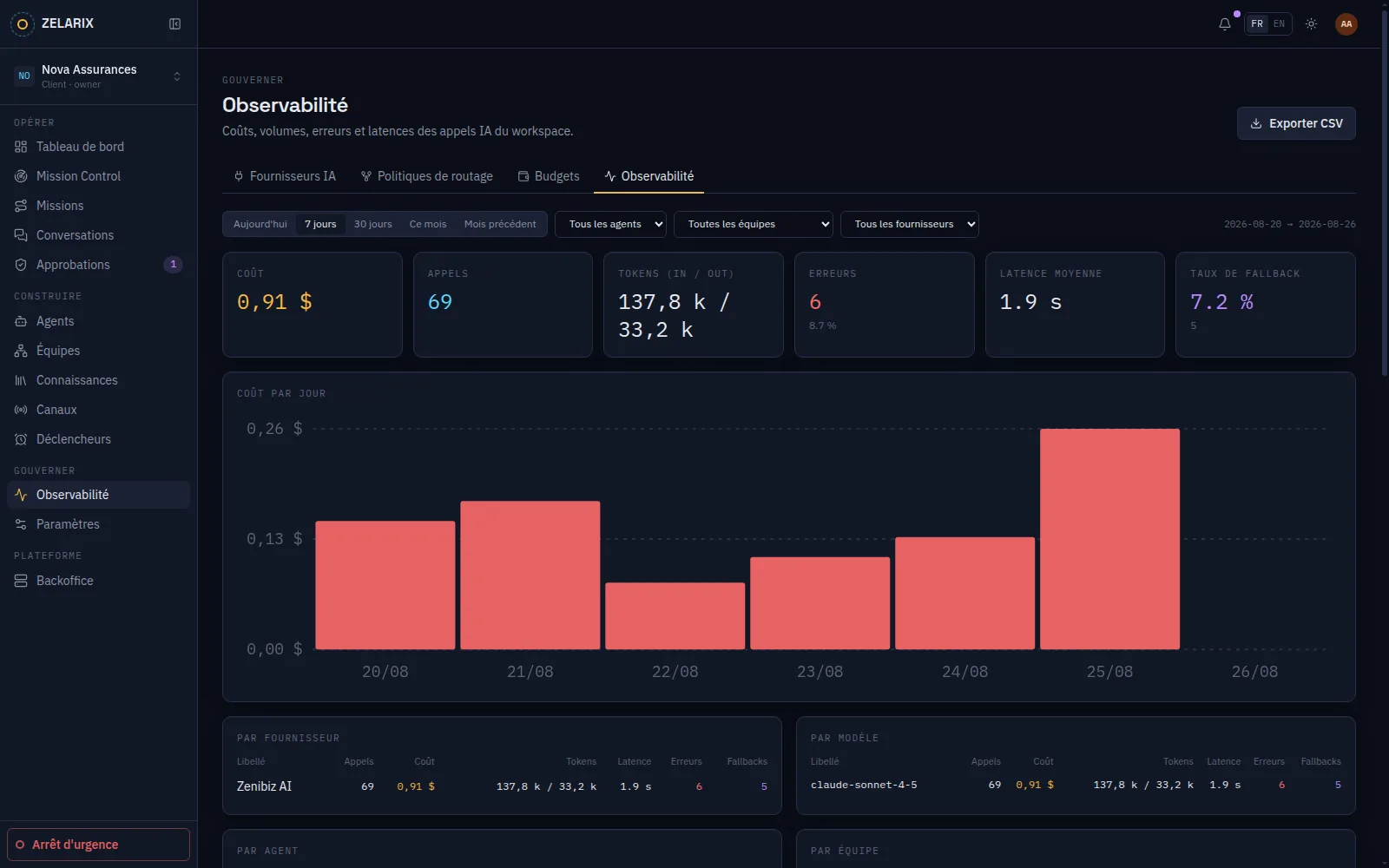The image size is (1389, 868).
Task: Click the Paramètres sliders icon
Action: tap(21, 524)
